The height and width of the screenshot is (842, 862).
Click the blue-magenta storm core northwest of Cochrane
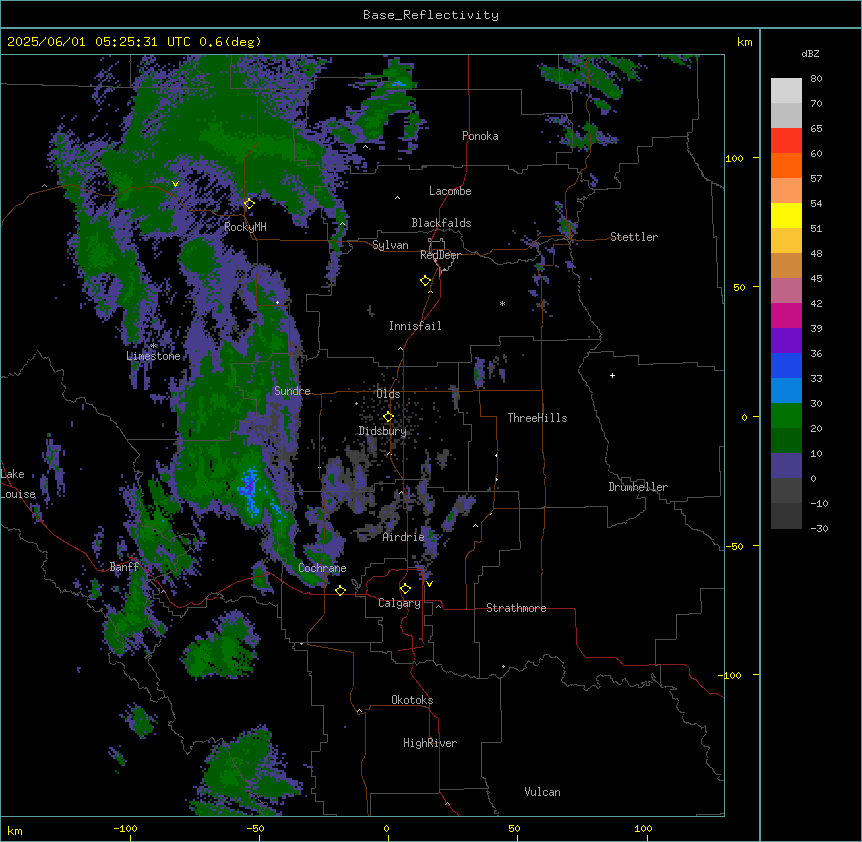click(x=250, y=488)
